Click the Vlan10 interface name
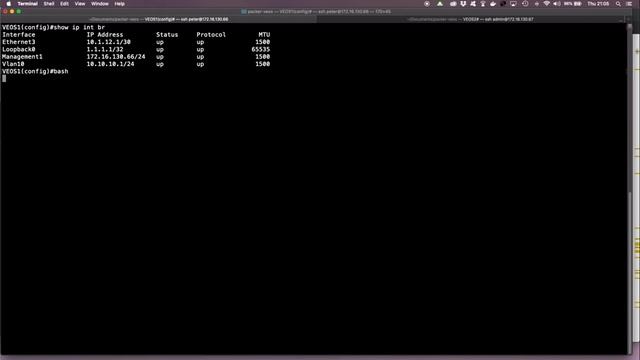640x360 pixels. (x=13, y=64)
